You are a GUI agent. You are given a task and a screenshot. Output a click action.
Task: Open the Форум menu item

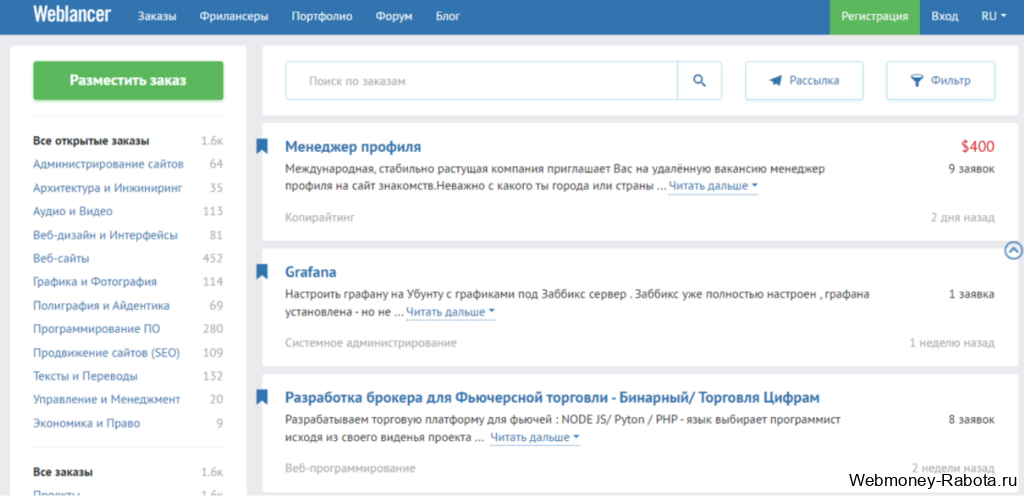(394, 16)
